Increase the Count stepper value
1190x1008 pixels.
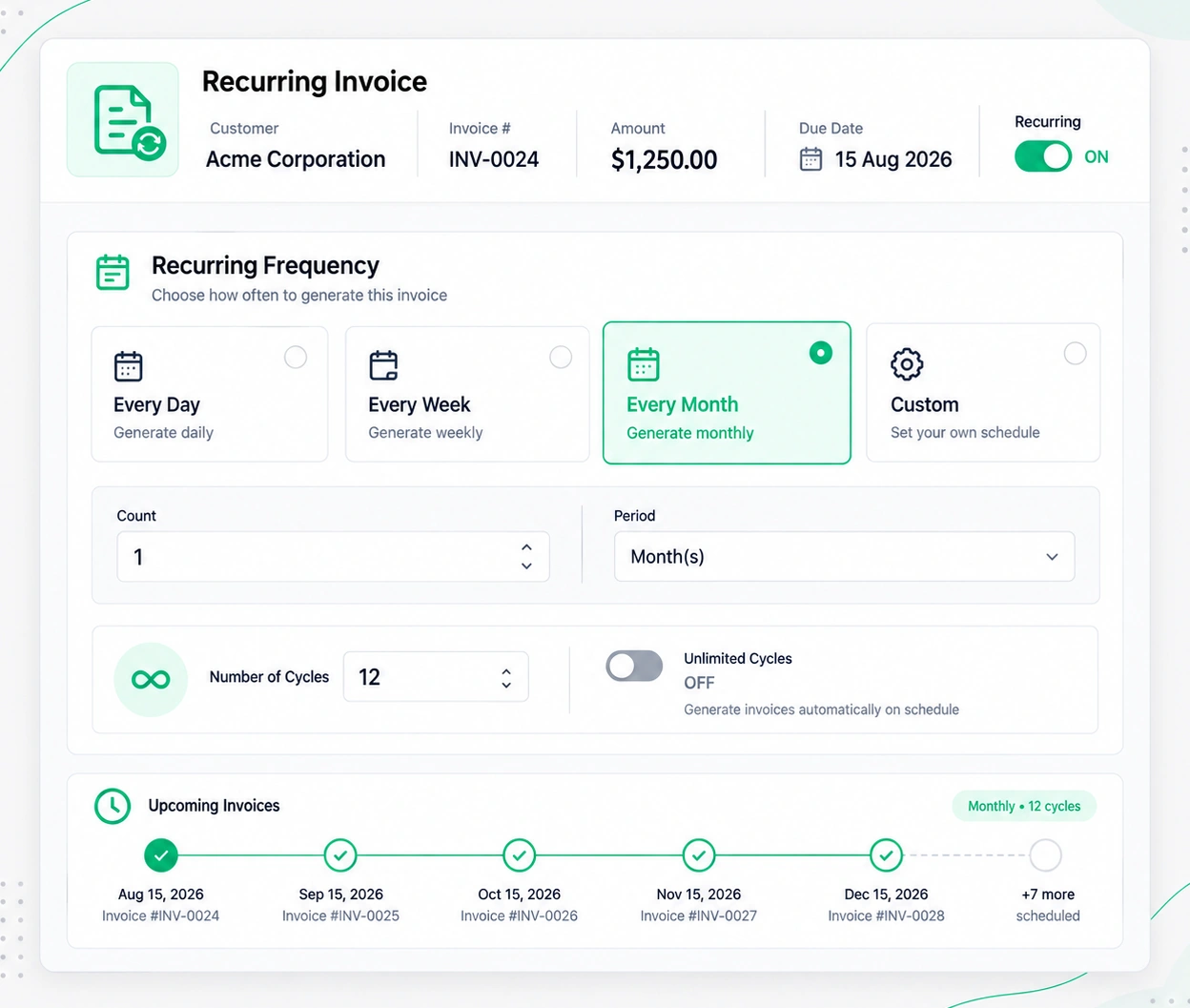click(x=526, y=547)
